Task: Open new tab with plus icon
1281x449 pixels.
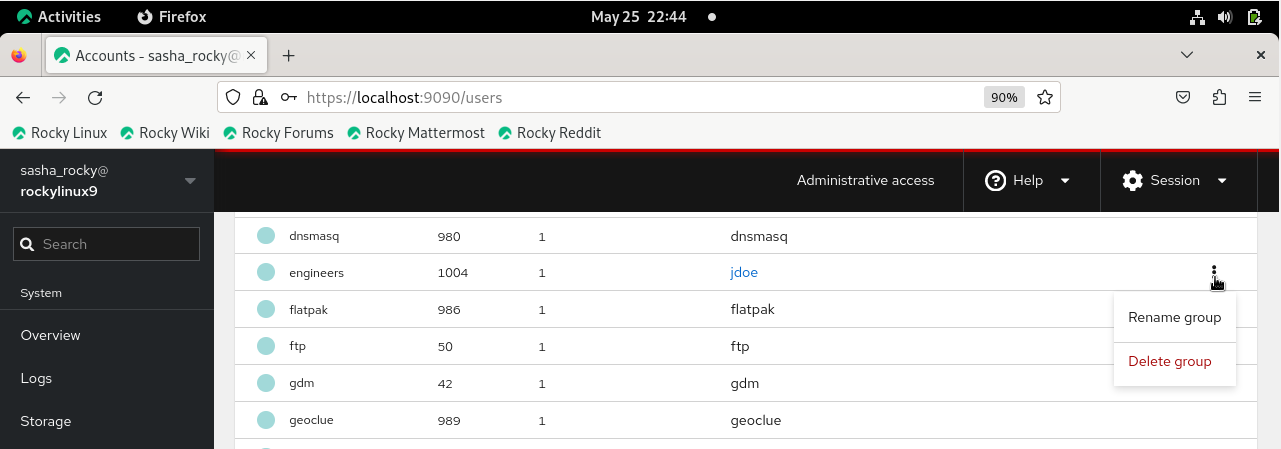Action: (x=289, y=56)
